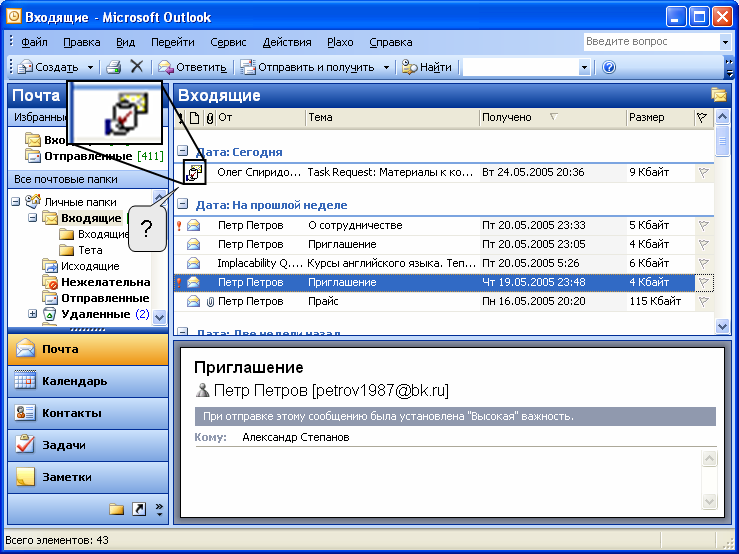This screenshot has height=554, width=739.
Task: Click message list scrollbar down arrow
Action: [x=722, y=326]
